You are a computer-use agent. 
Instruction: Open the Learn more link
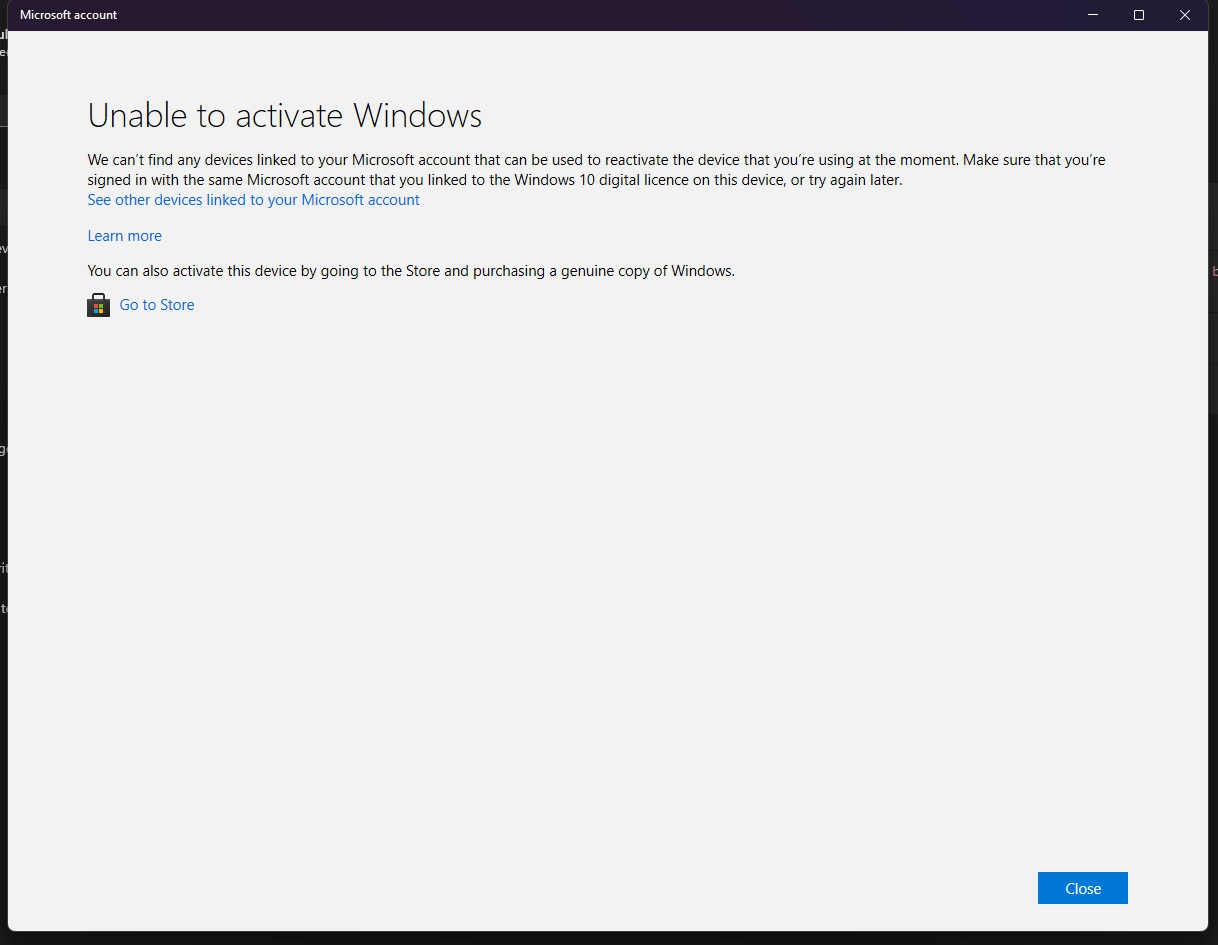124,236
